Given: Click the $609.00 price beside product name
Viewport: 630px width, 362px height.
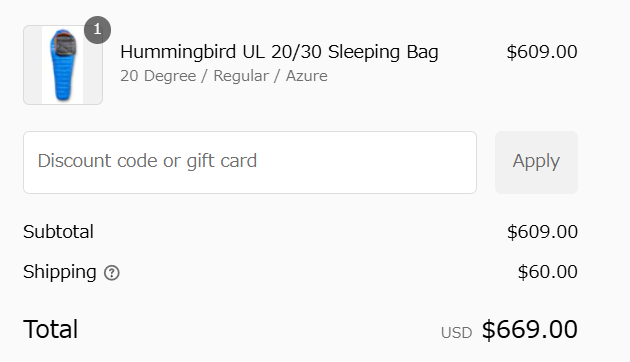Looking at the screenshot, I should [x=542, y=52].
